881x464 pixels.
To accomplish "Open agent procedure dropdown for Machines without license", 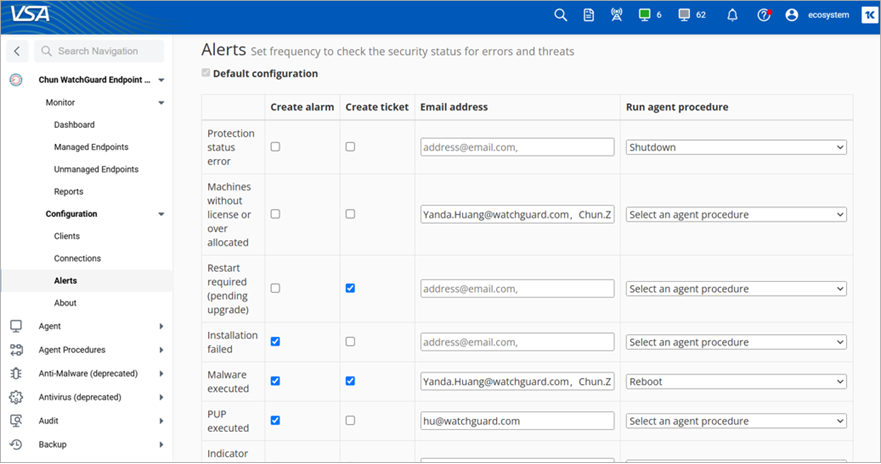I will point(736,215).
